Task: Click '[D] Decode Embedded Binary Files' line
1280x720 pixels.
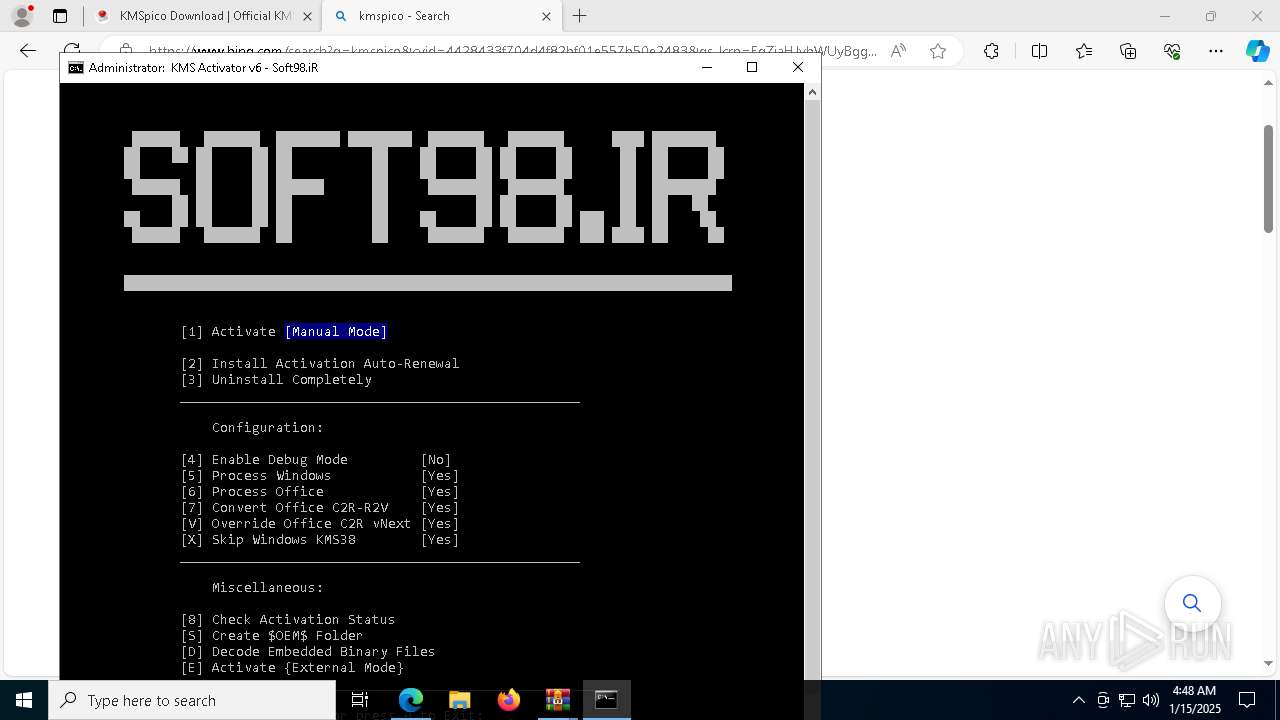Action: (308, 652)
